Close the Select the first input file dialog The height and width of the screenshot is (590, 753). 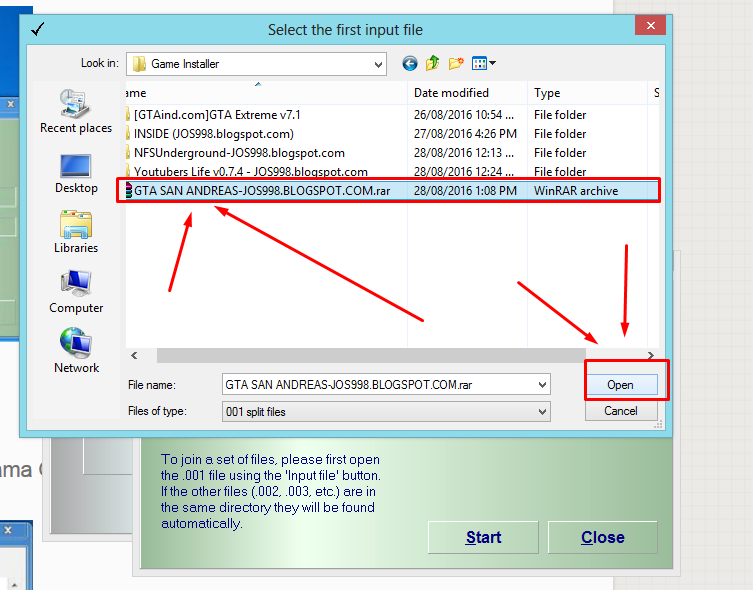(x=650, y=25)
